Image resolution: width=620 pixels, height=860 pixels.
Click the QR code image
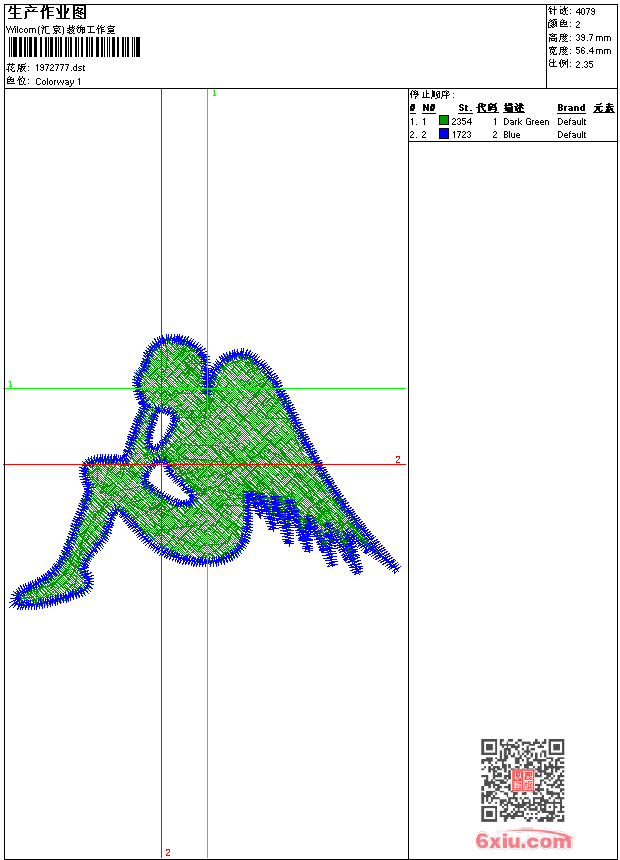pyautogui.click(x=522, y=780)
